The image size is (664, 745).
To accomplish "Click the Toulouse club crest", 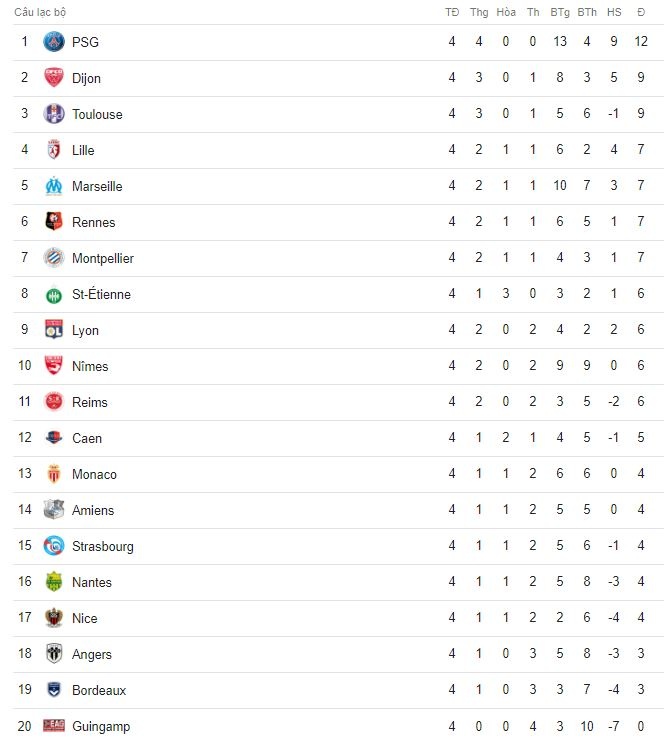I will pos(54,114).
